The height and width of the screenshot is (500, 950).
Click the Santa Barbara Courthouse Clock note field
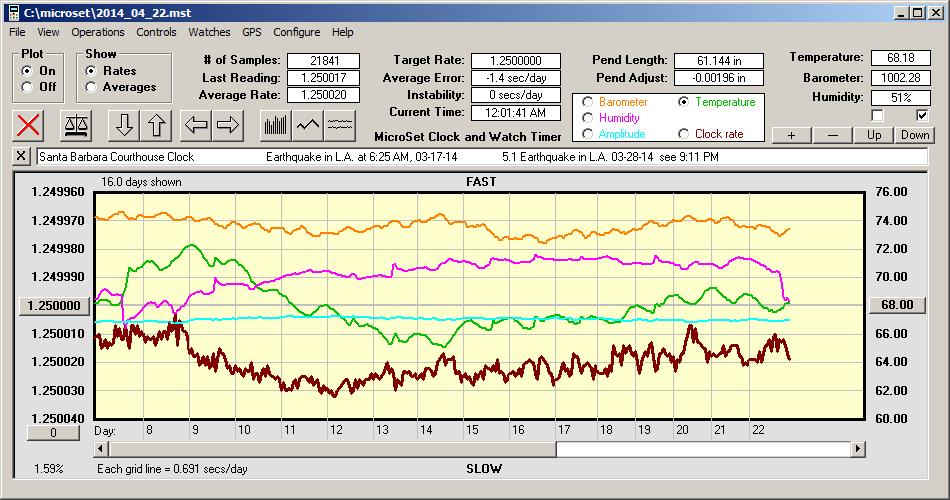pyautogui.click(x=482, y=156)
